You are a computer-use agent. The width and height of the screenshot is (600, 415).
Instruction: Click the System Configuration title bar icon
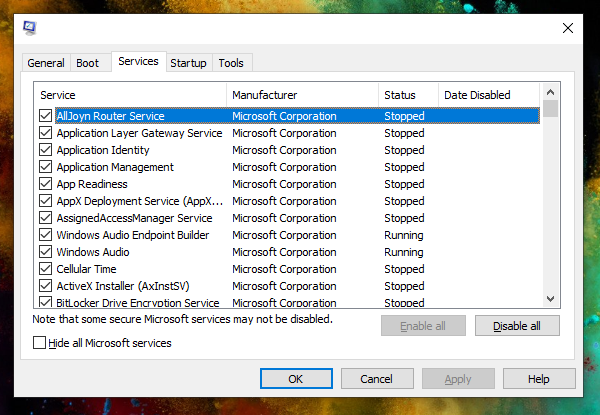point(31,28)
